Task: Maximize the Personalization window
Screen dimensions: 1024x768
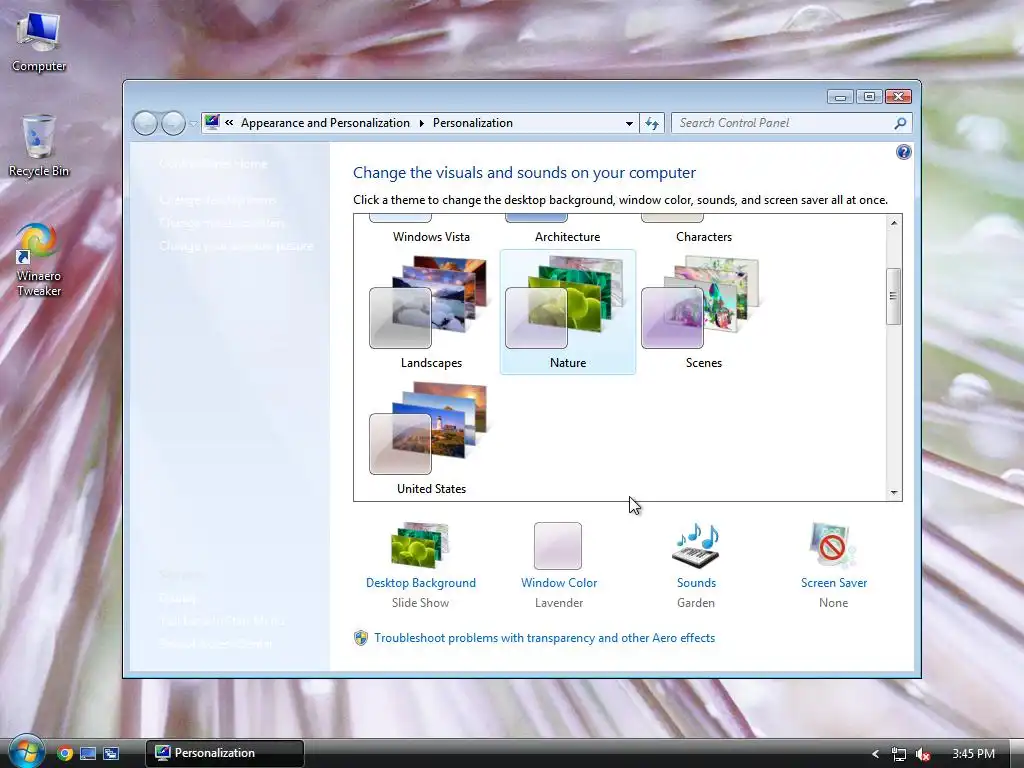Action: [869, 97]
